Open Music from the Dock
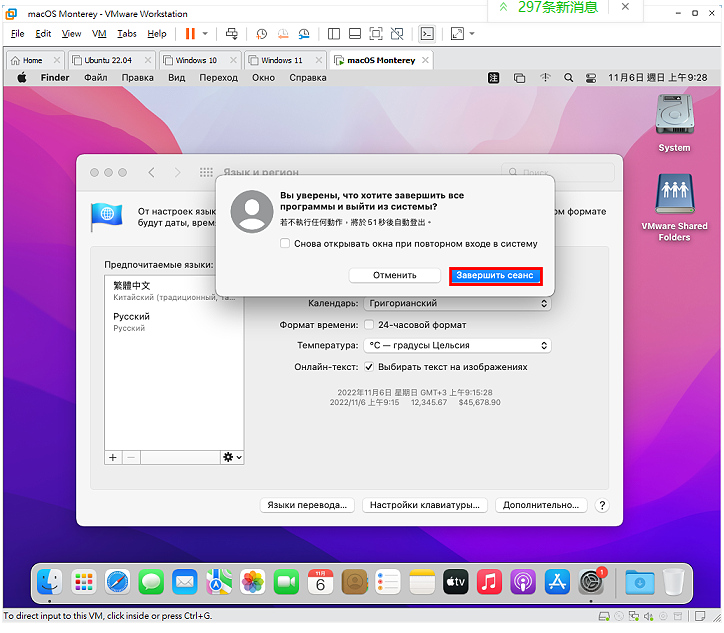Screen dimensions: 724x633 tap(489, 581)
